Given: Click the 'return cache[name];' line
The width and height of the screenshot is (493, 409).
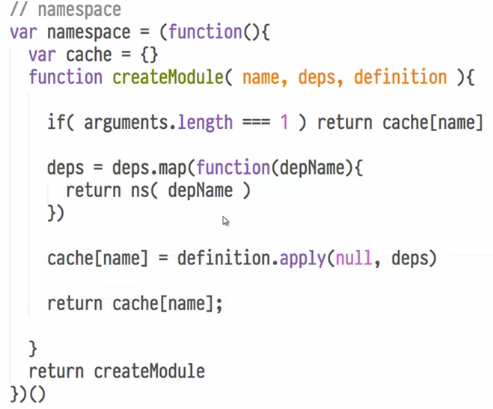Looking at the screenshot, I should click(x=135, y=303).
